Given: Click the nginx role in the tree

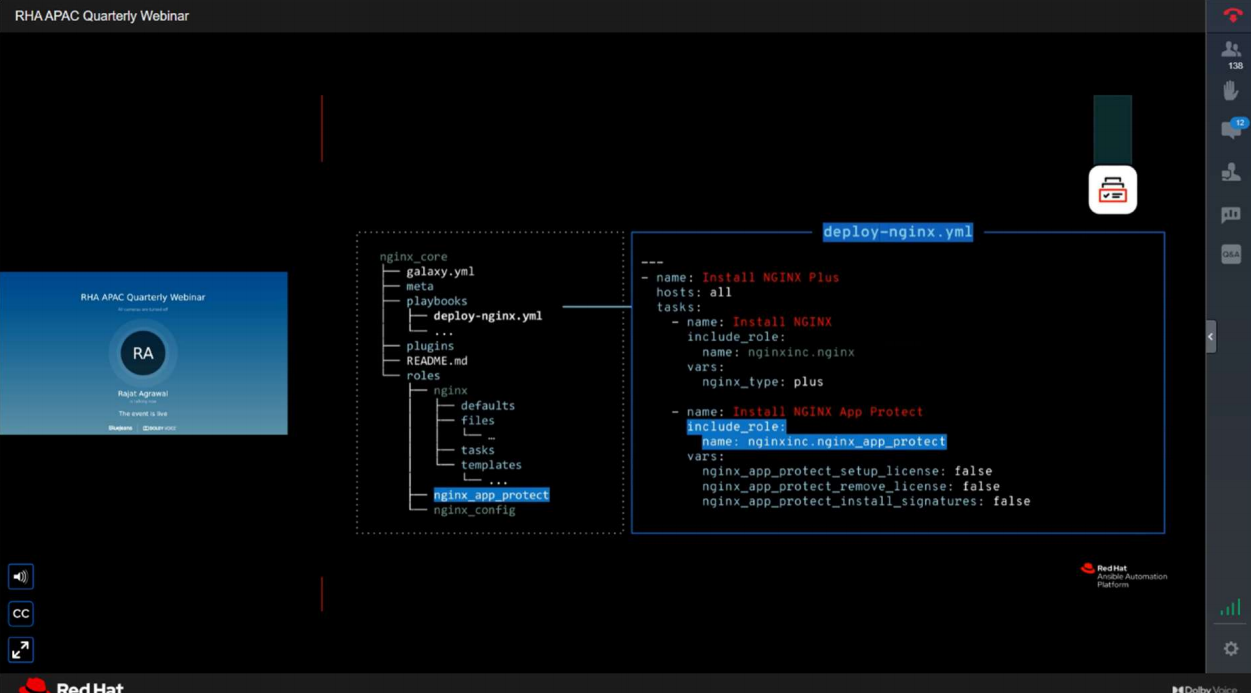Looking at the screenshot, I should pos(450,391).
